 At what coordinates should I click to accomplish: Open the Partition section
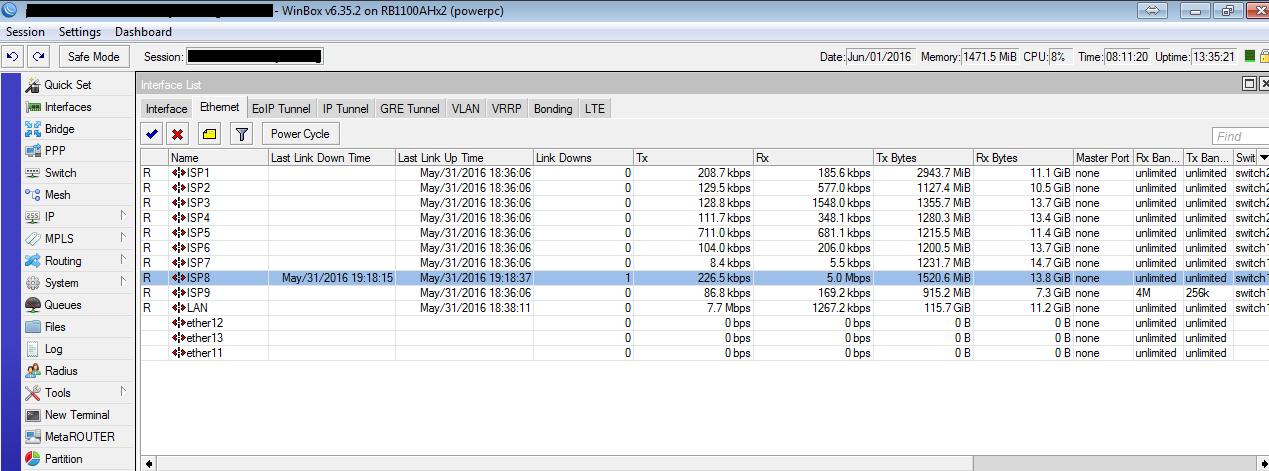pos(63,459)
